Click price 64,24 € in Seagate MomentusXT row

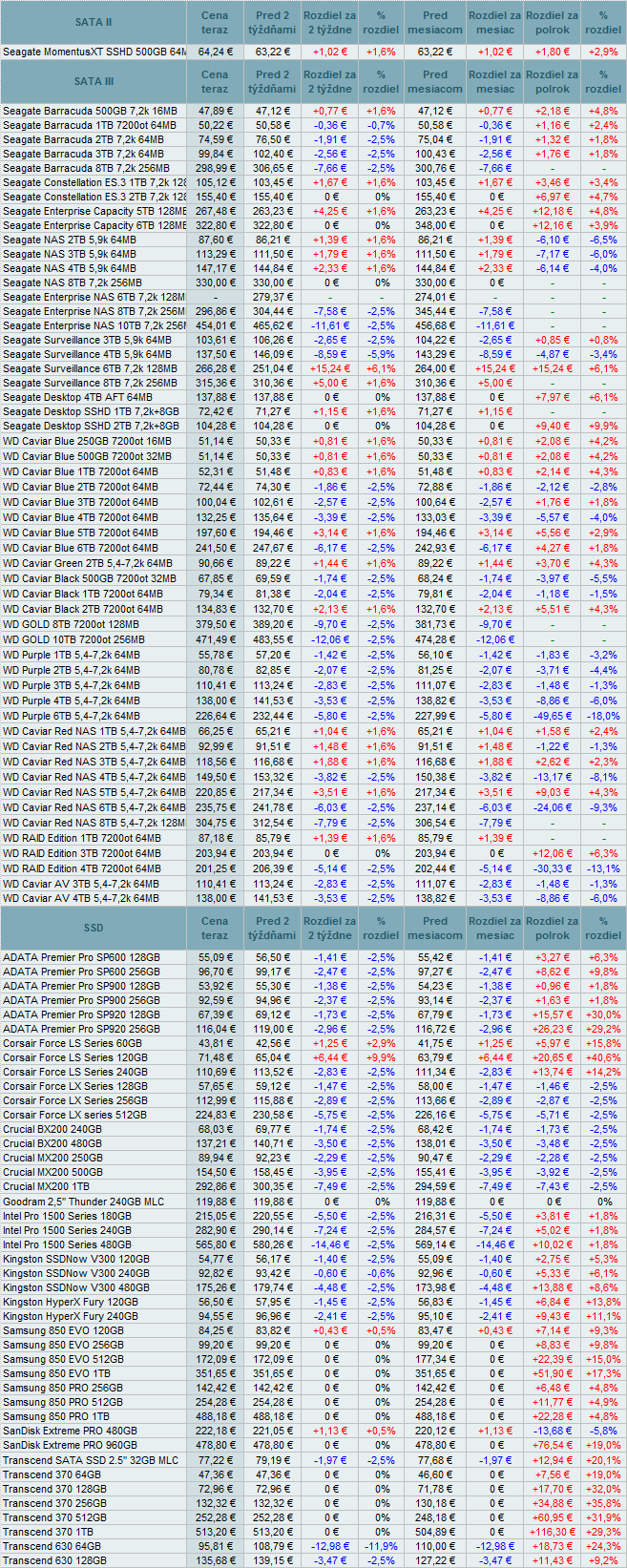pos(216,52)
